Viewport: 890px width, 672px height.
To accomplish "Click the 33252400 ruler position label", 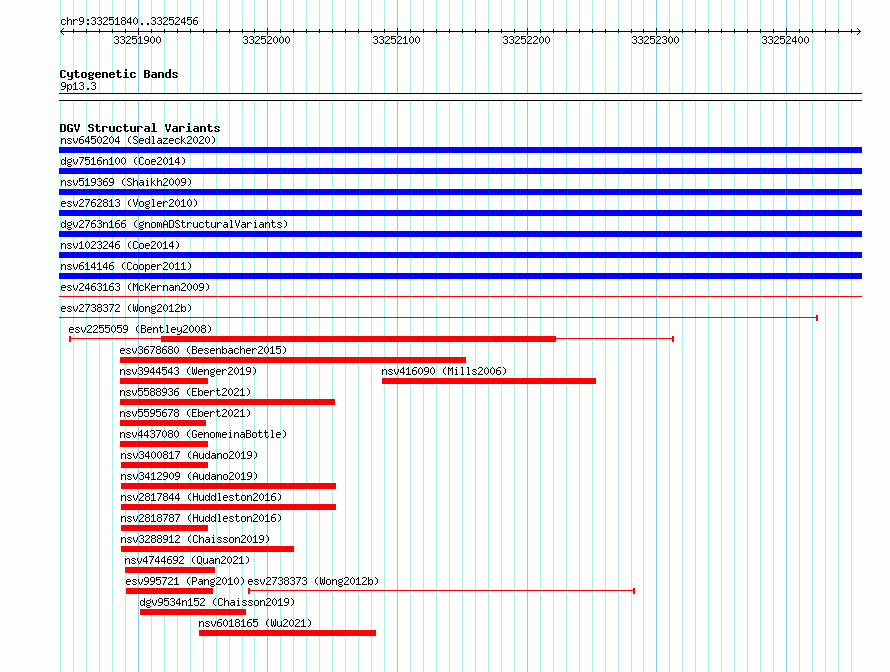I will click(x=786, y=40).
